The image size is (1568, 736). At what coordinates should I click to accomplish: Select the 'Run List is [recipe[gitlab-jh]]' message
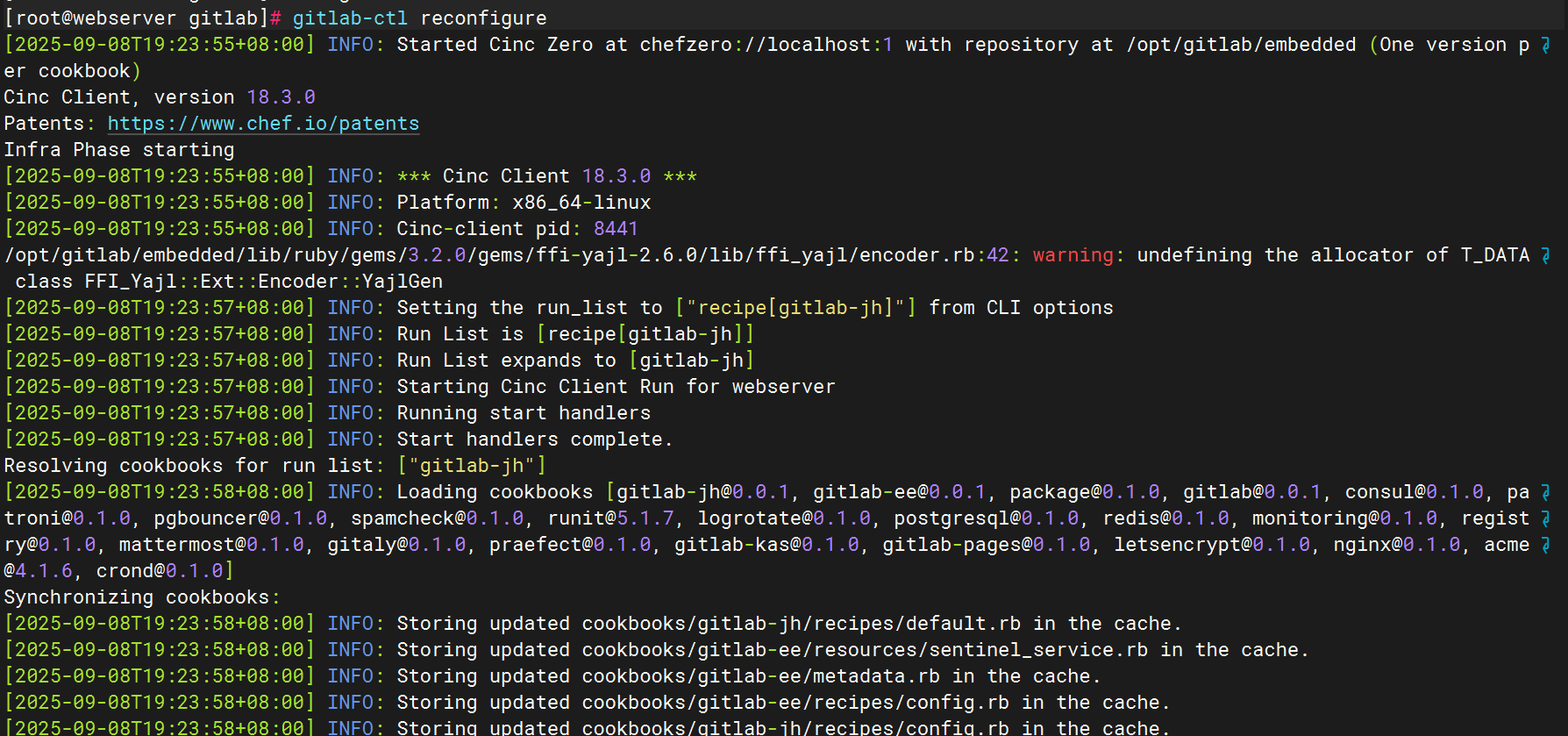coord(575,334)
